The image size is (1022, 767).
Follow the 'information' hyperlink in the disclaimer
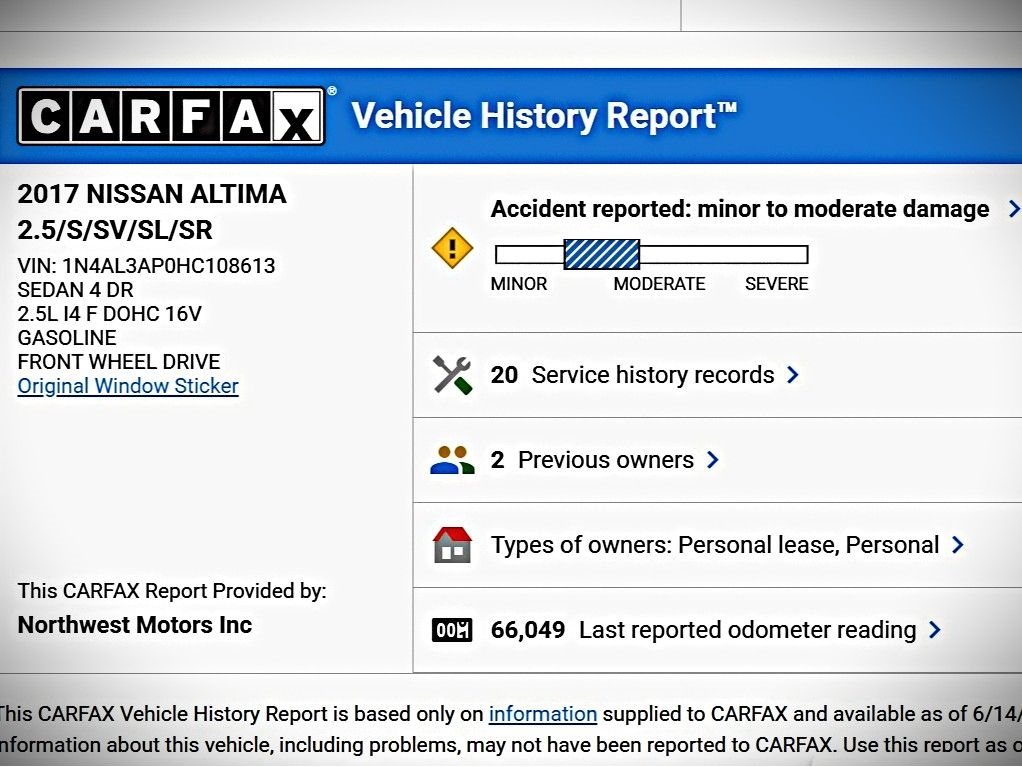point(542,714)
